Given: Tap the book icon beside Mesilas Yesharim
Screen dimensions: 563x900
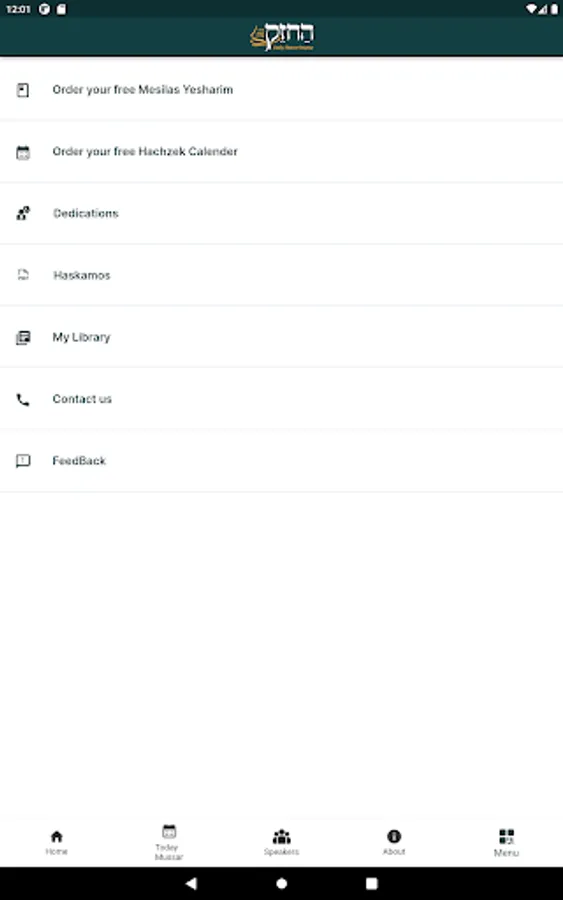Looking at the screenshot, I should coord(23,90).
